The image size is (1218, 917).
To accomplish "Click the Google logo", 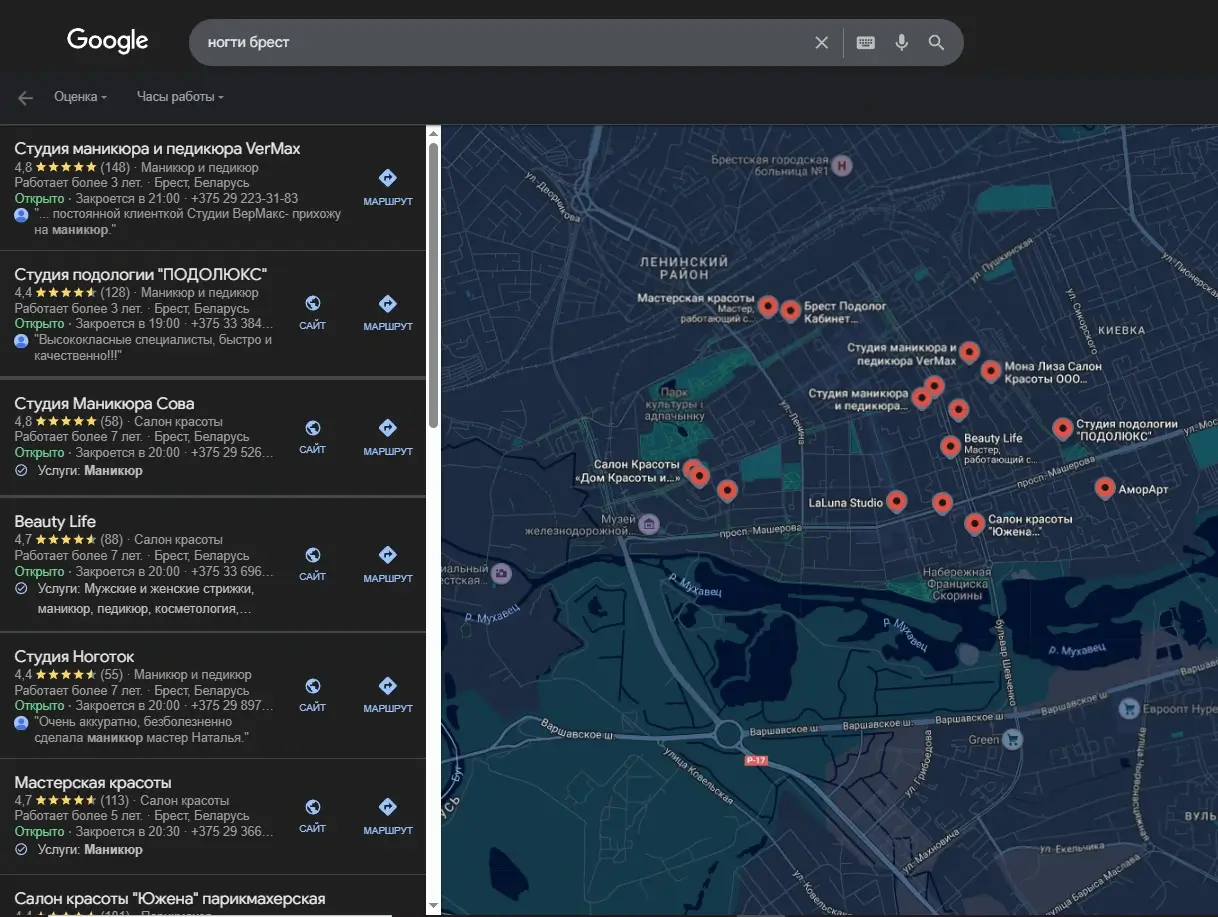I will (x=108, y=41).
